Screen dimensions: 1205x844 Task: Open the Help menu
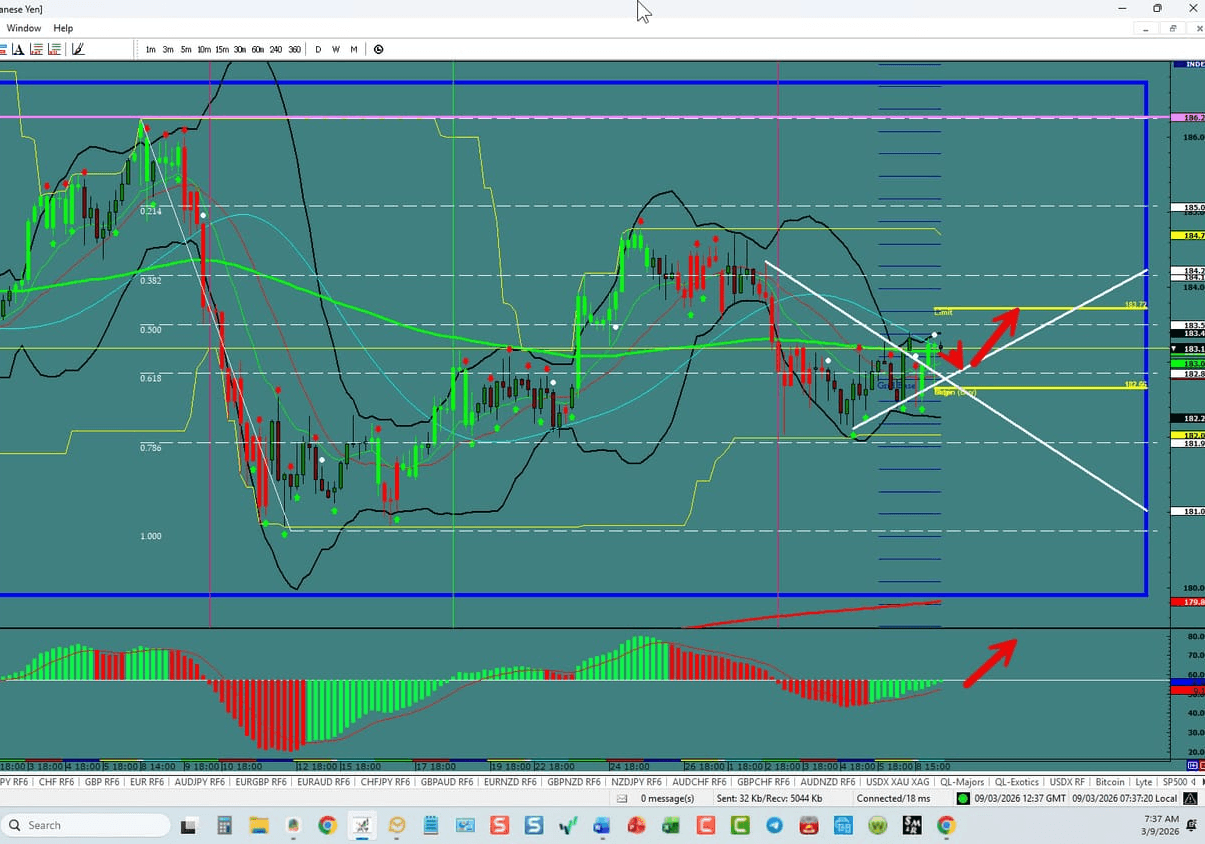63,28
